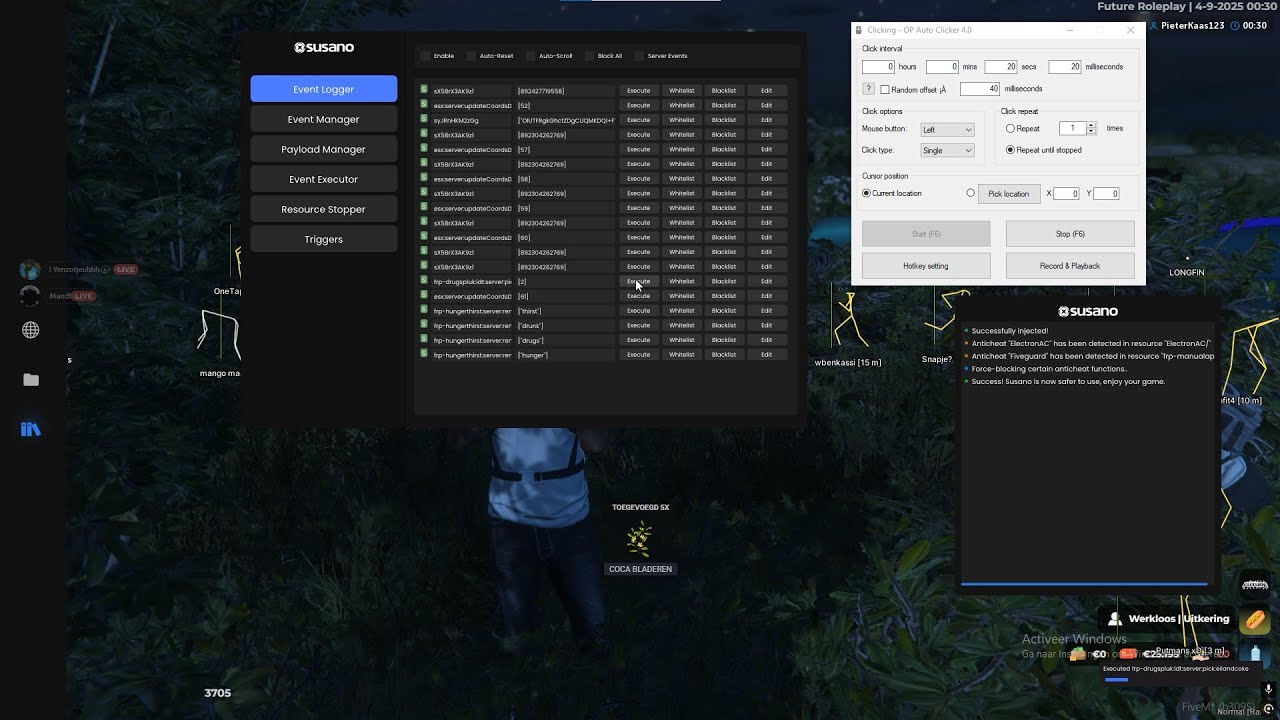Select the Current location radio button

866,193
